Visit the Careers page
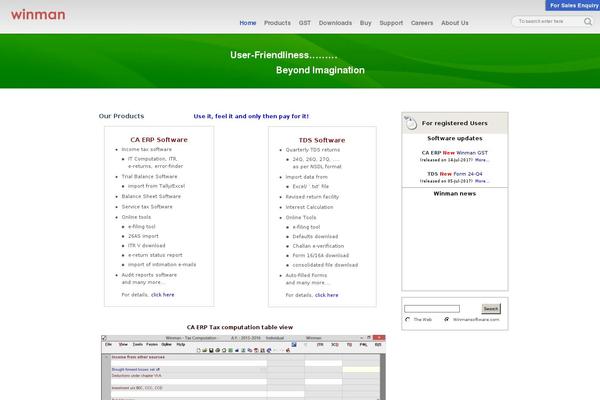 point(422,23)
